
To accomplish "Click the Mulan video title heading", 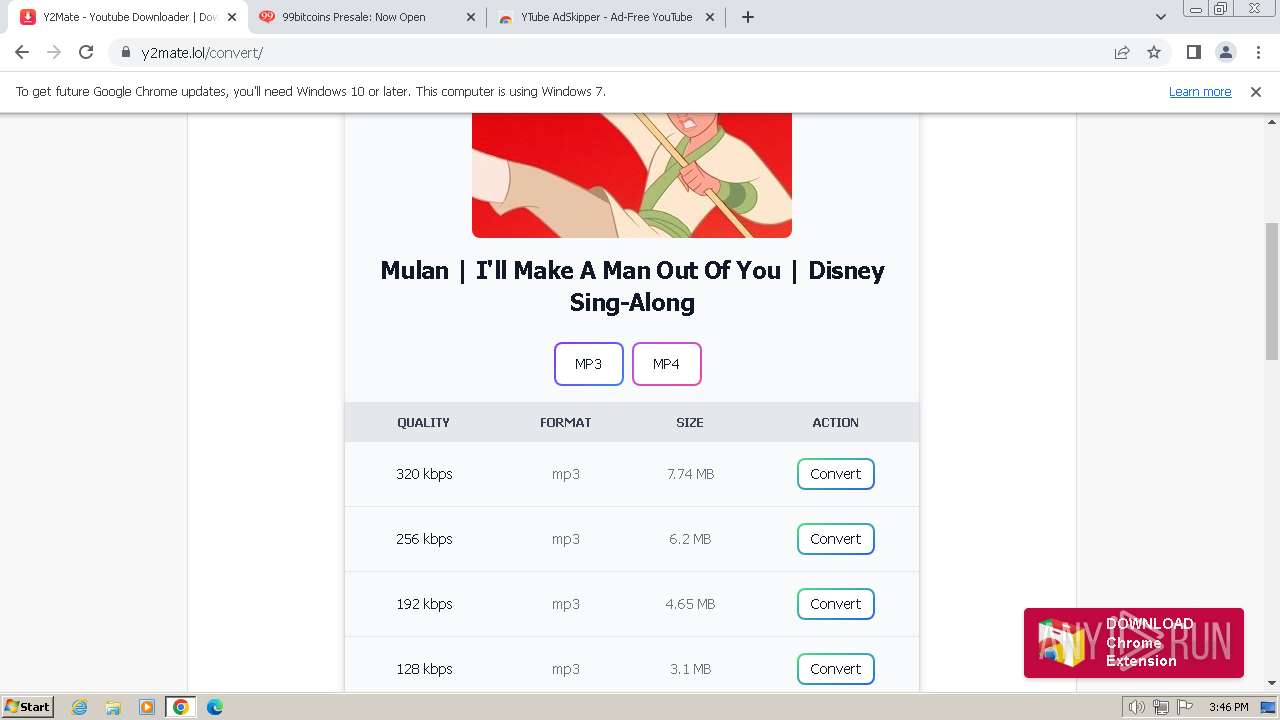I will tap(632, 286).
